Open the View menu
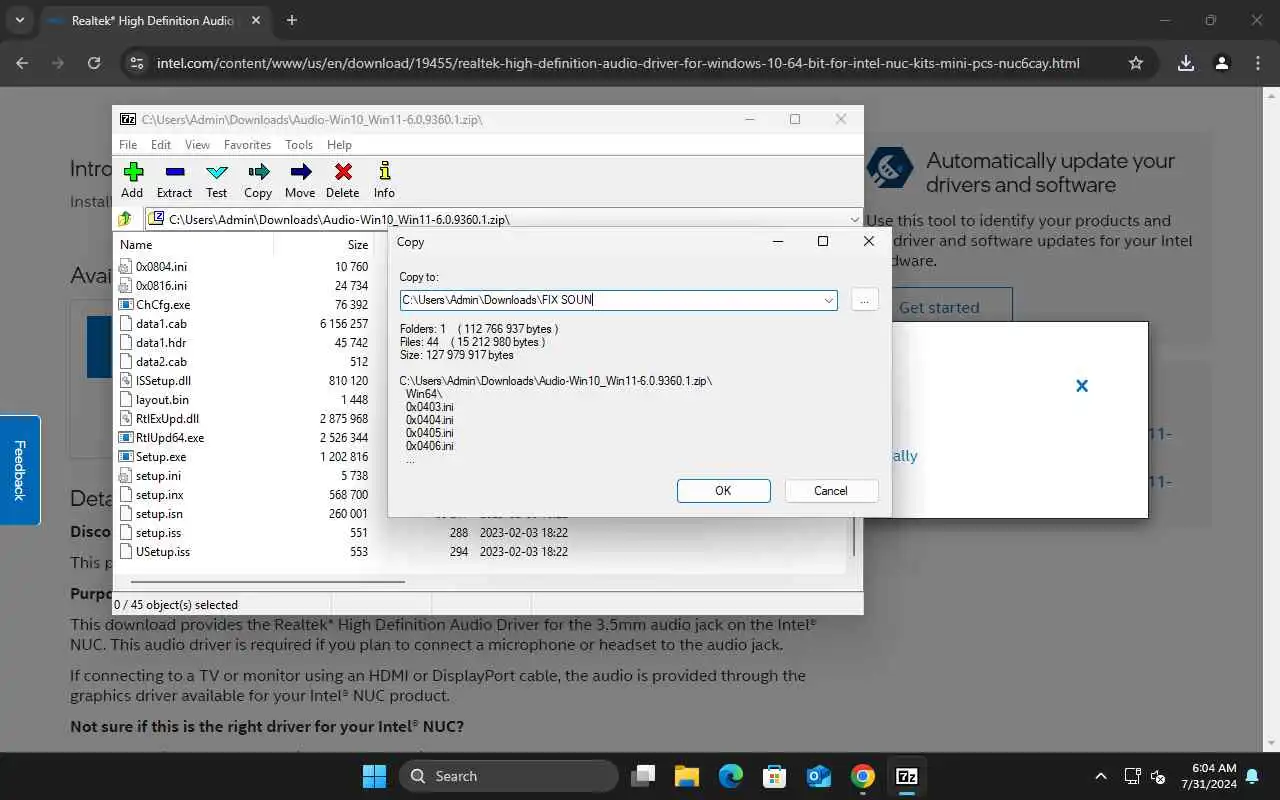 (x=198, y=145)
